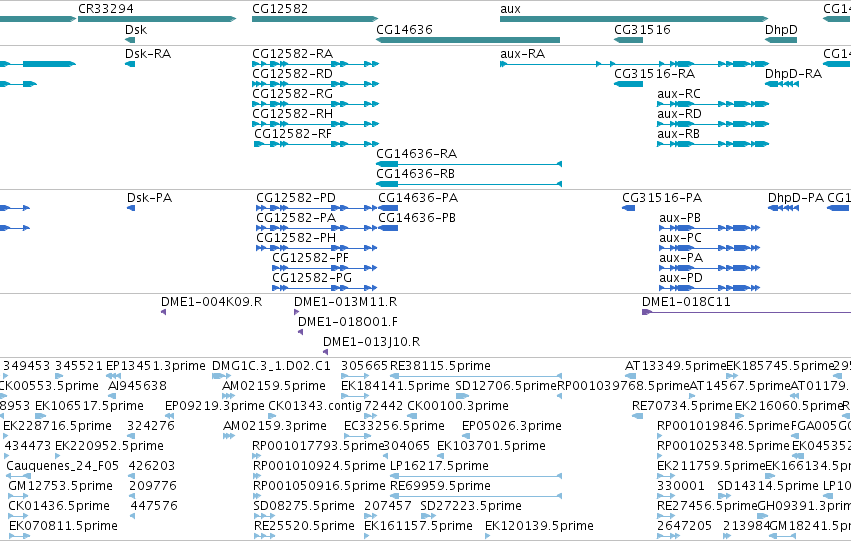851x541 pixels.
Task: Select protein aux-PA
Action: [x=681, y=258]
